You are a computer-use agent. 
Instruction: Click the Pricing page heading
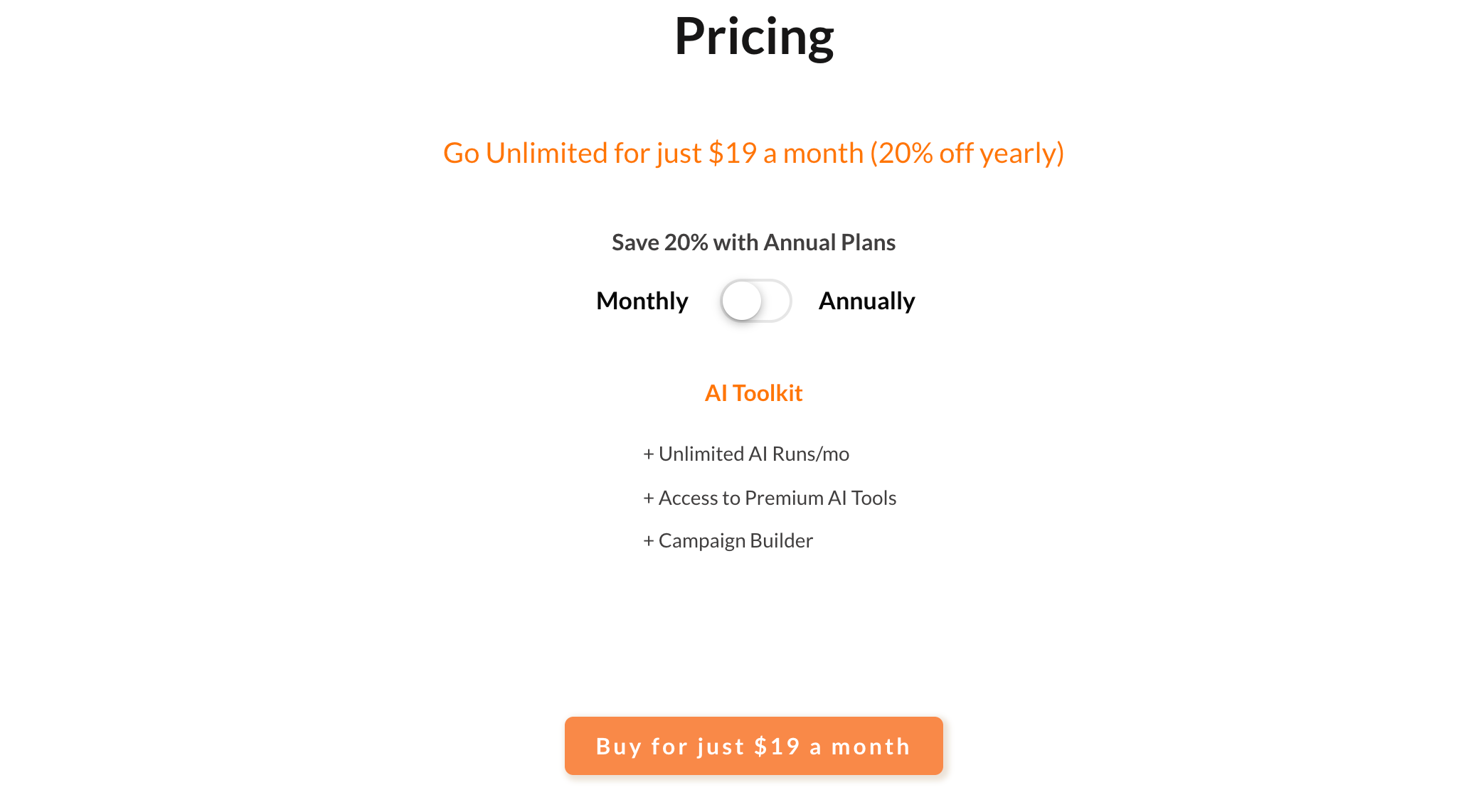coord(753,36)
